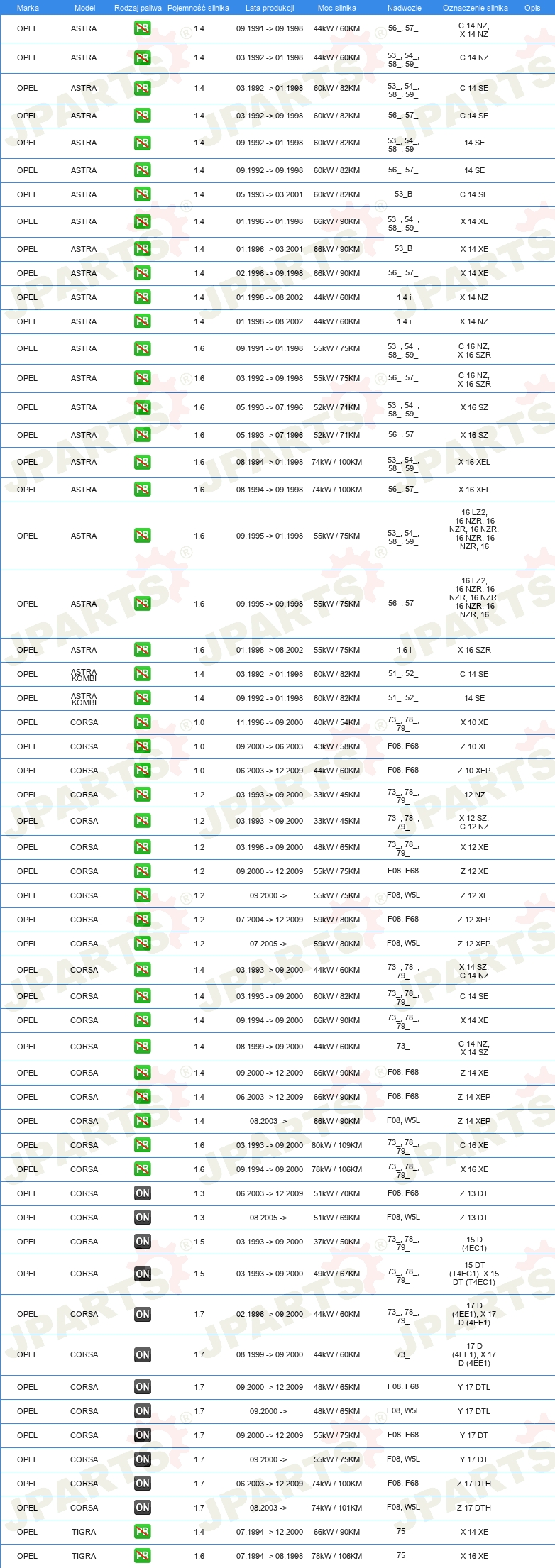Click diesel icon in Corsa Y 17 DTL F08, F68 row
This screenshot has height=1568, width=555.
pyautogui.click(x=143, y=1387)
